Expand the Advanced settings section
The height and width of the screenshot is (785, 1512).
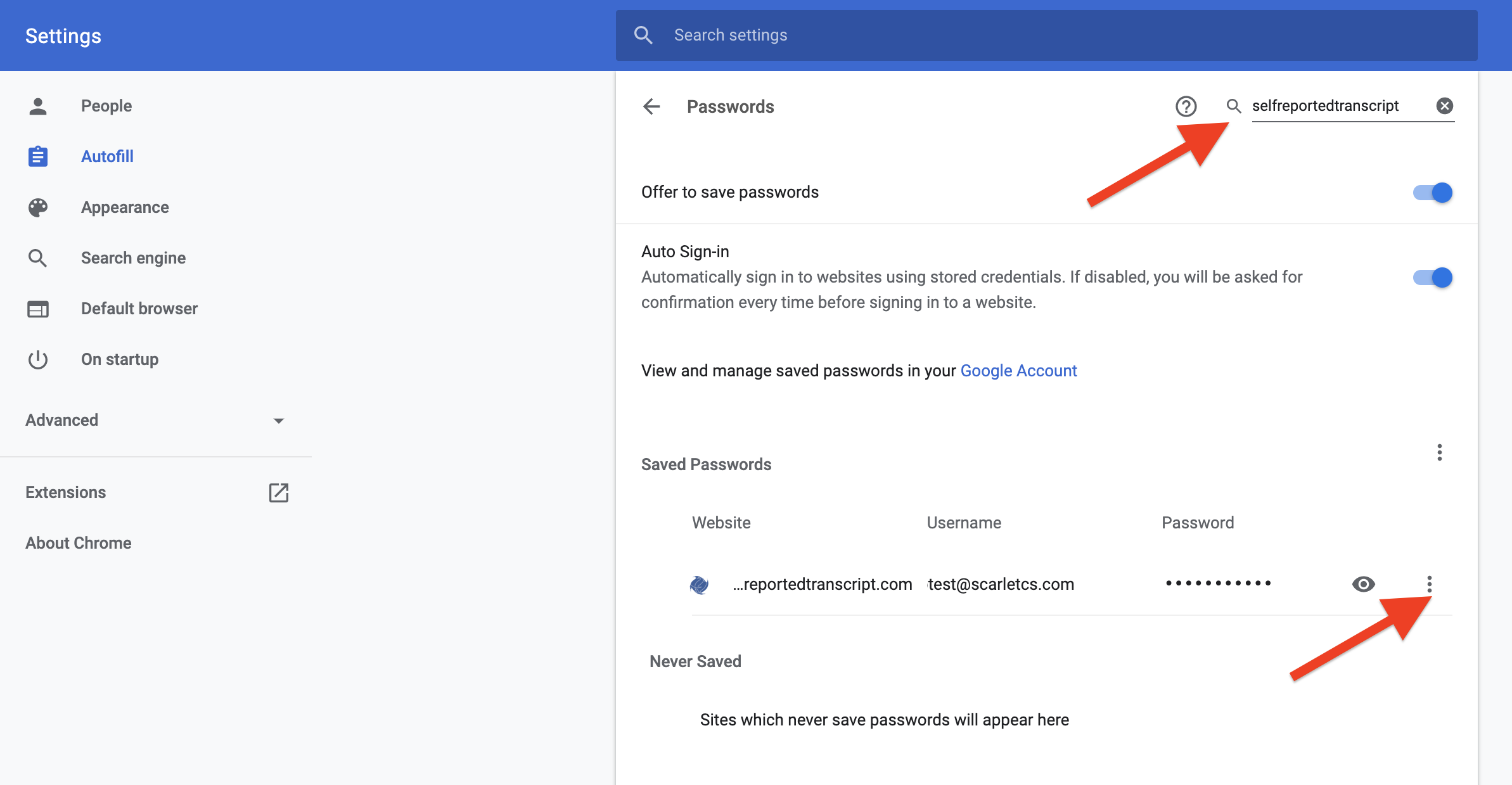pyautogui.click(x=155, y=420)
